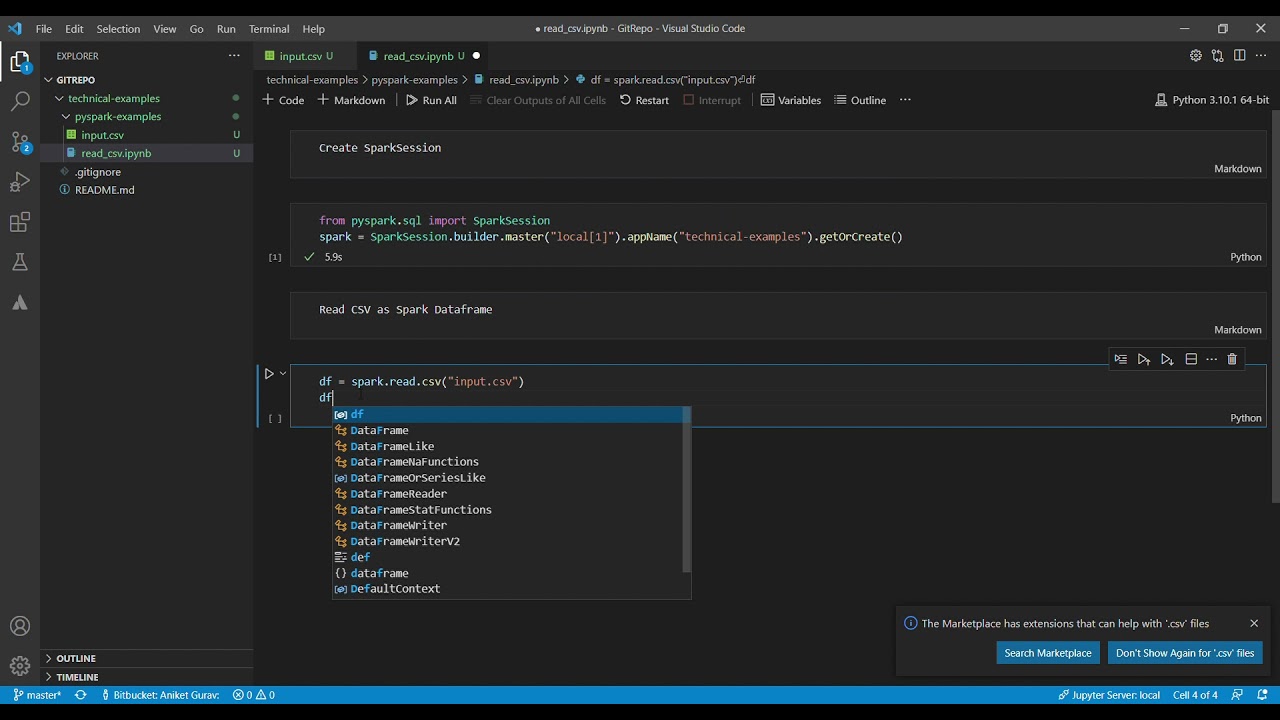Image resolution: width=1280 pixels, height=720 pixels.
Task: Open the Testing flask view
Action: coord(20,262)
